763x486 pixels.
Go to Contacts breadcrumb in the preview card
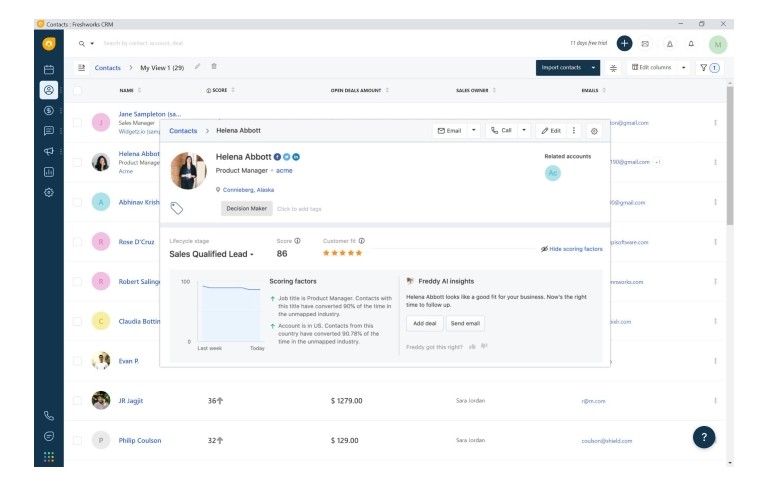[x=183, y=131]
